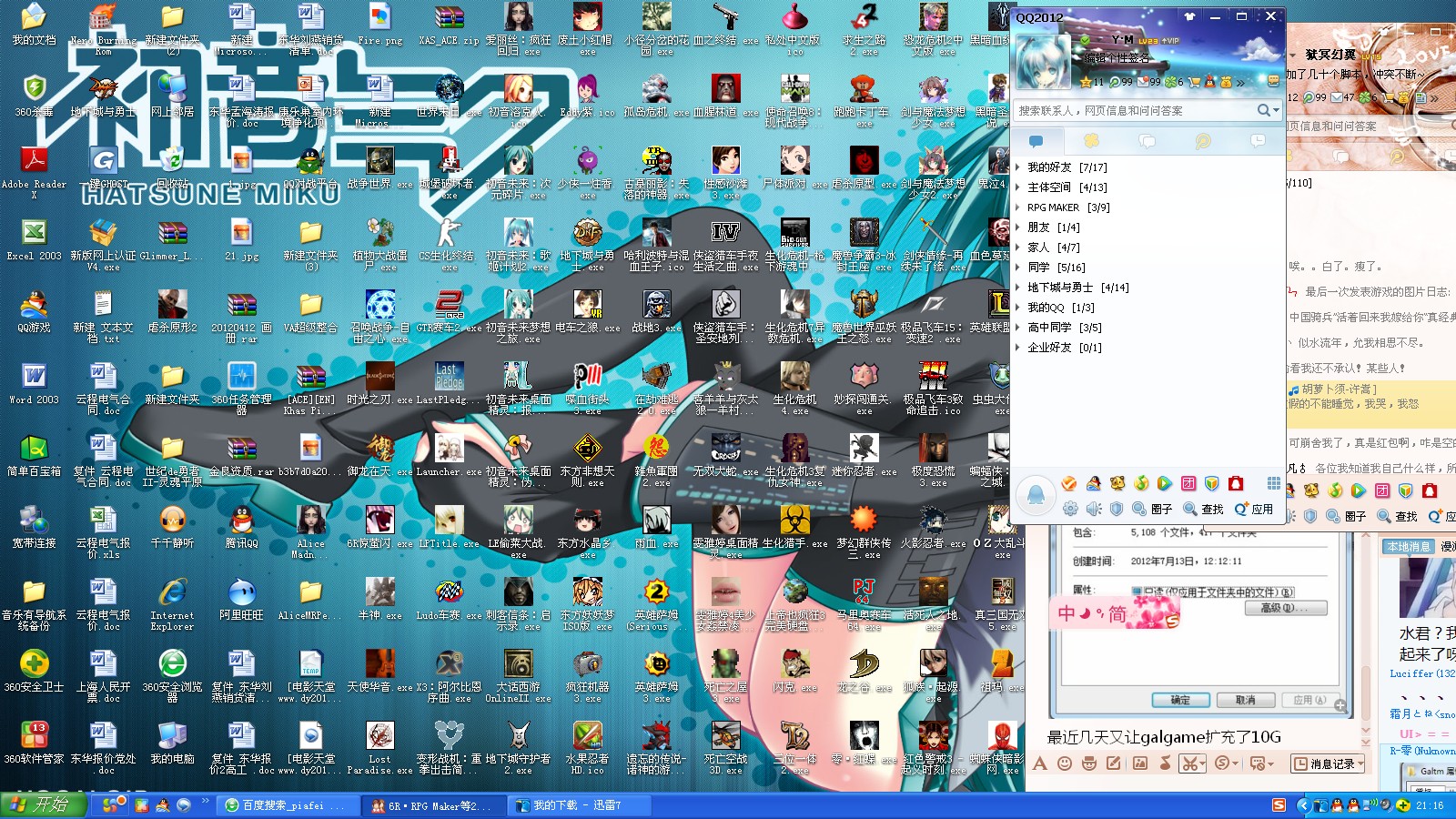The width and height of the screenshot is (1456, 819).
Task: Click the 查找 find button in QQ2012
Action: (1202, 509)
